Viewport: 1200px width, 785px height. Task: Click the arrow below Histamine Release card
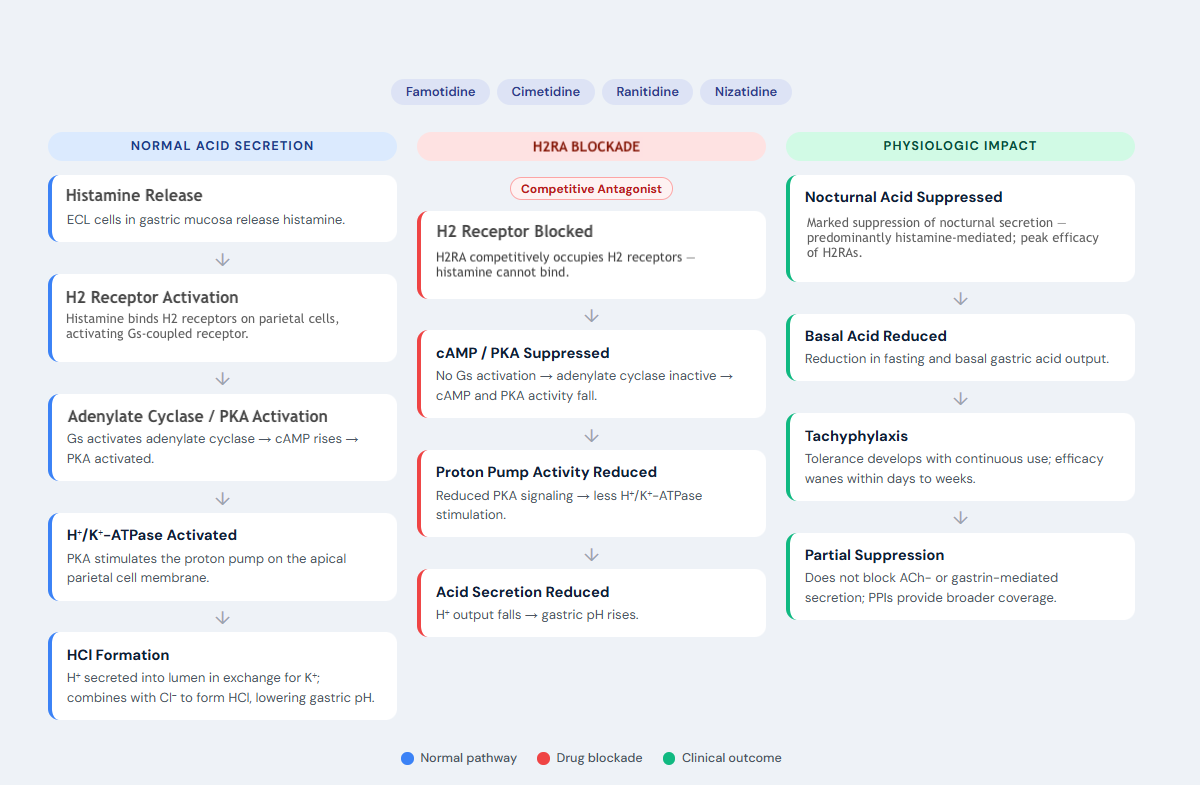[222, 259]
